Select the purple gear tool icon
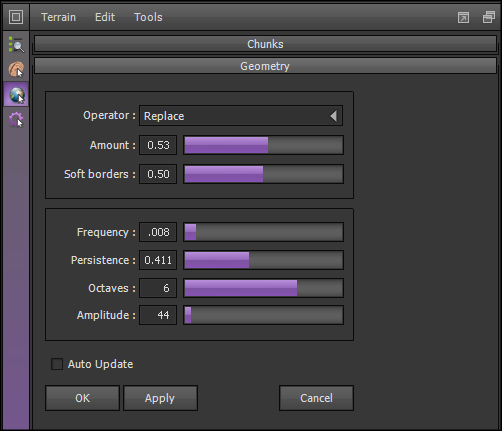Image resolution: width=502 pixels, height=431 pixels. coord(16,119)
